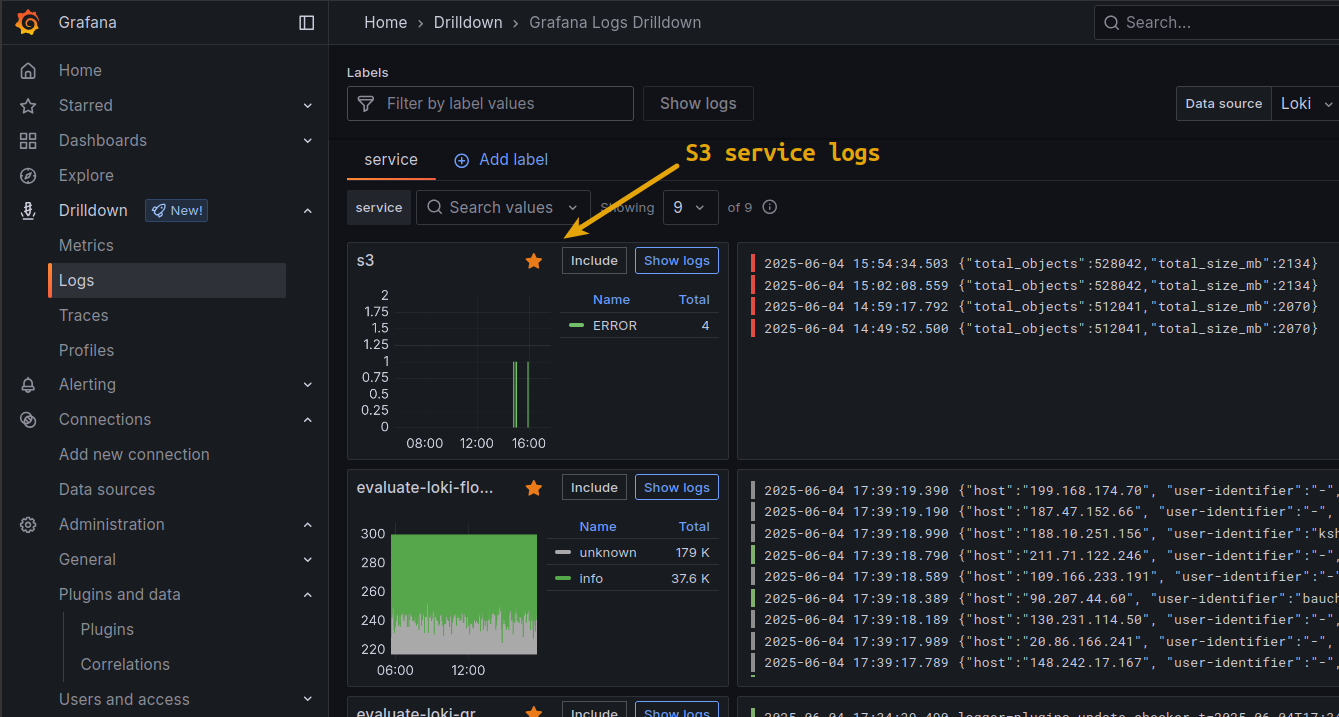Click the plus icon beside Add label
This screenshot has height=717, width=1339.
[462, 160]
